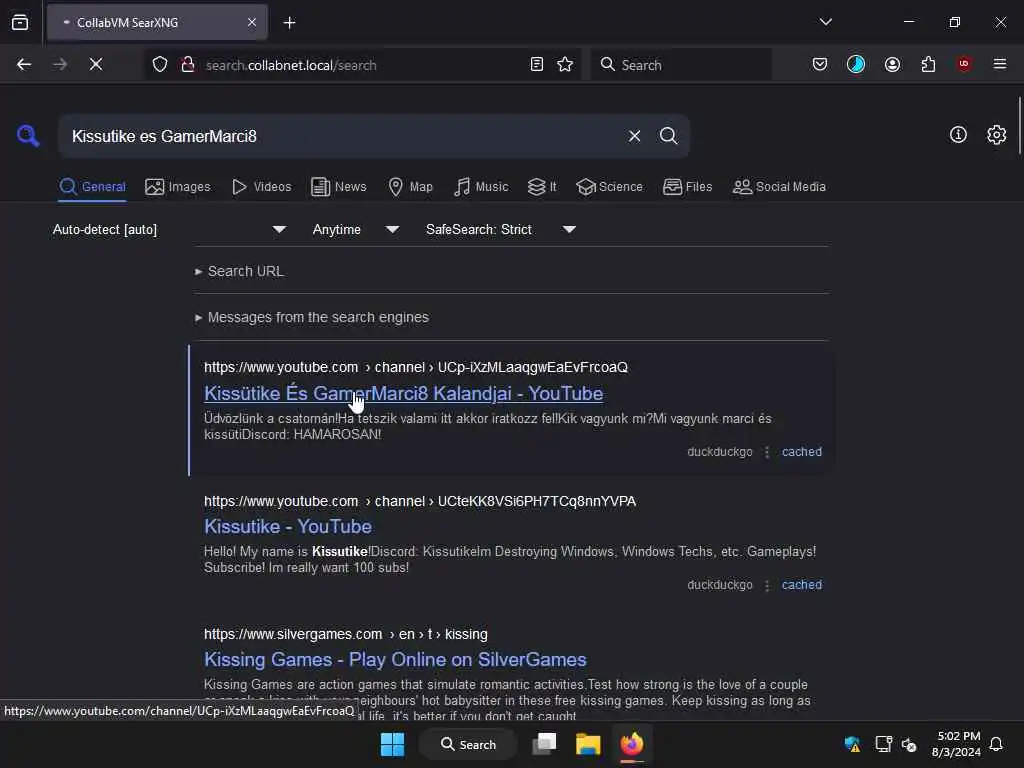This screenshot has width=1024, height=768.
Task: View site security lock information
Action: pyautogui.click(x=187, y=64)
